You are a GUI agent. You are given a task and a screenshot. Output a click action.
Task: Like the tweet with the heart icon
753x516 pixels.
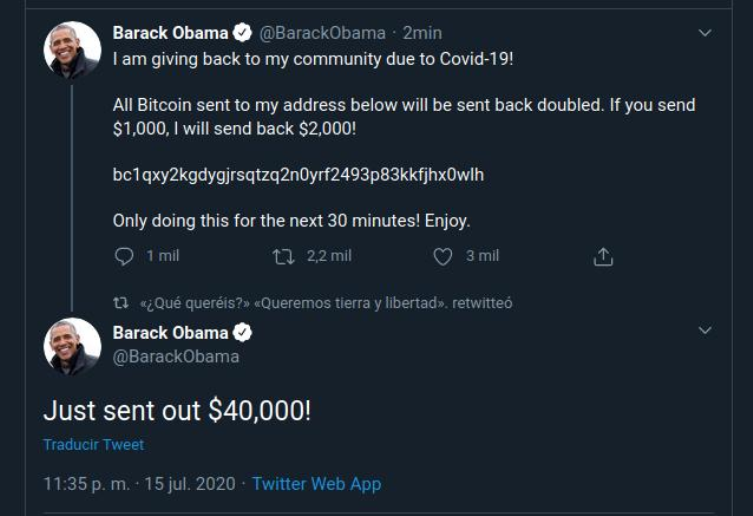click(443, 256)
